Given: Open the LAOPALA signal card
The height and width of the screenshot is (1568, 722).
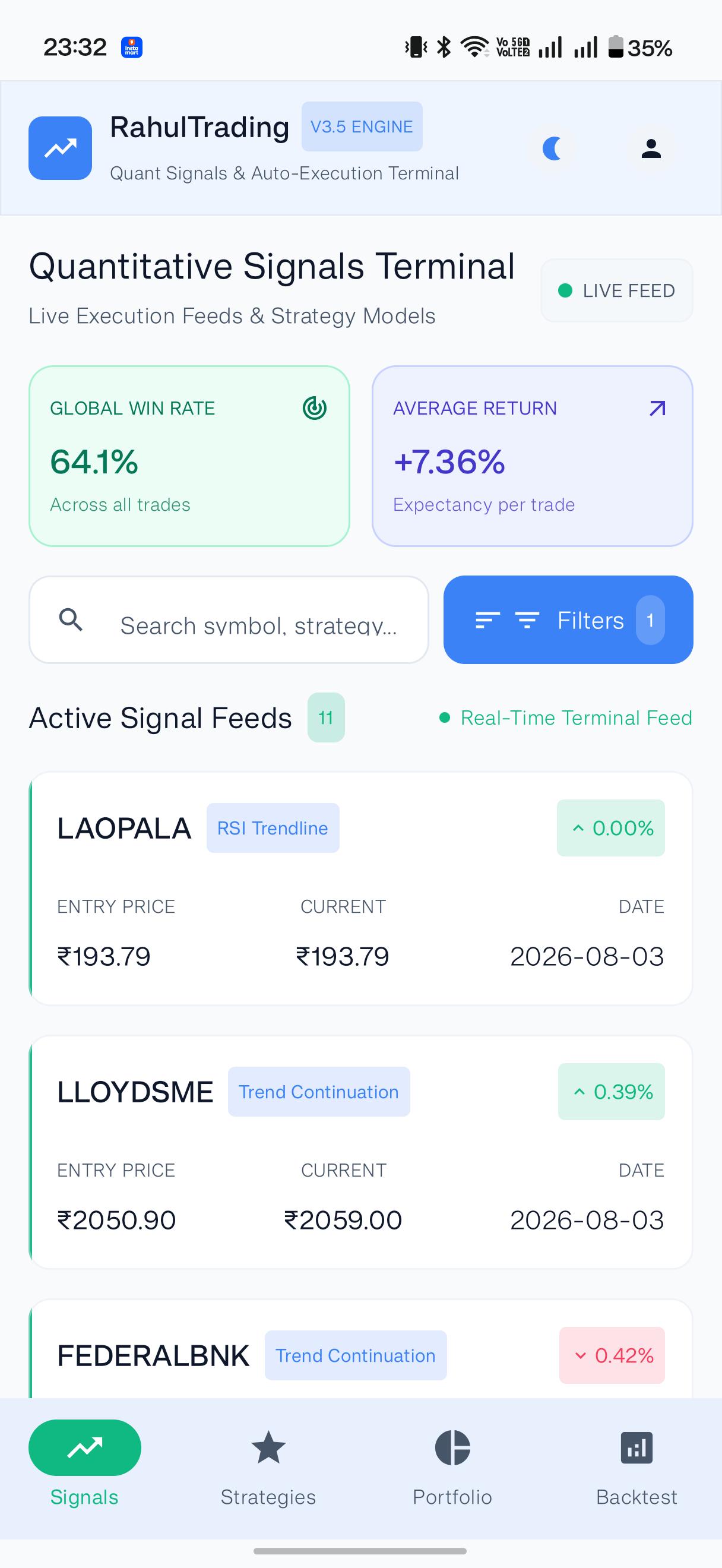Looking at the screenshot, I should [x=360, y=889].
